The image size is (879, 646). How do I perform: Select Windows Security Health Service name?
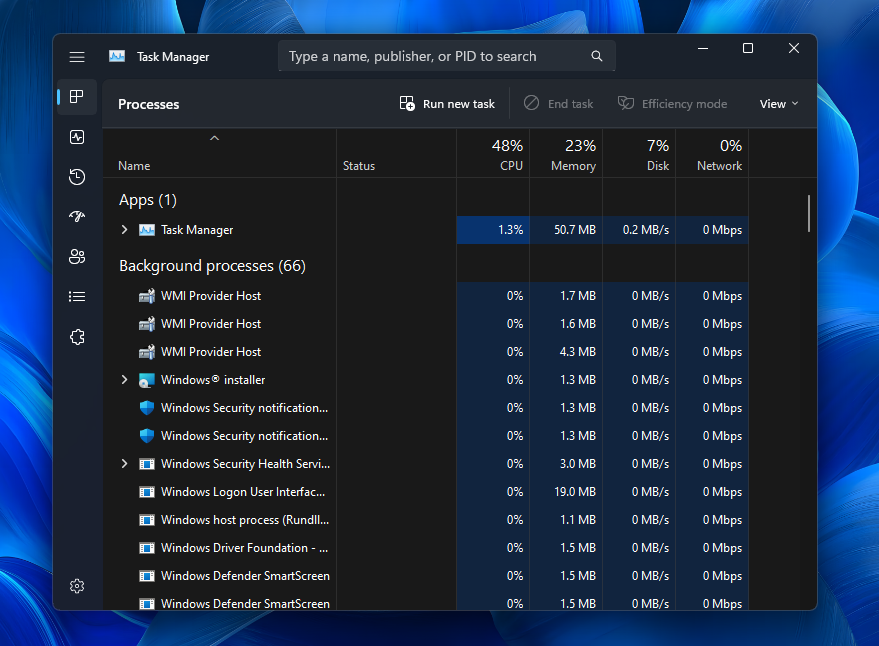coord(246,464)
